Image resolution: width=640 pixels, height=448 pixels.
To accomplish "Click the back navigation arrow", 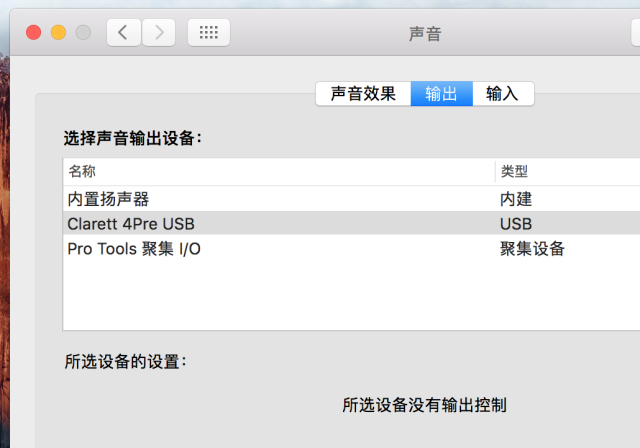I will (123, 32).
